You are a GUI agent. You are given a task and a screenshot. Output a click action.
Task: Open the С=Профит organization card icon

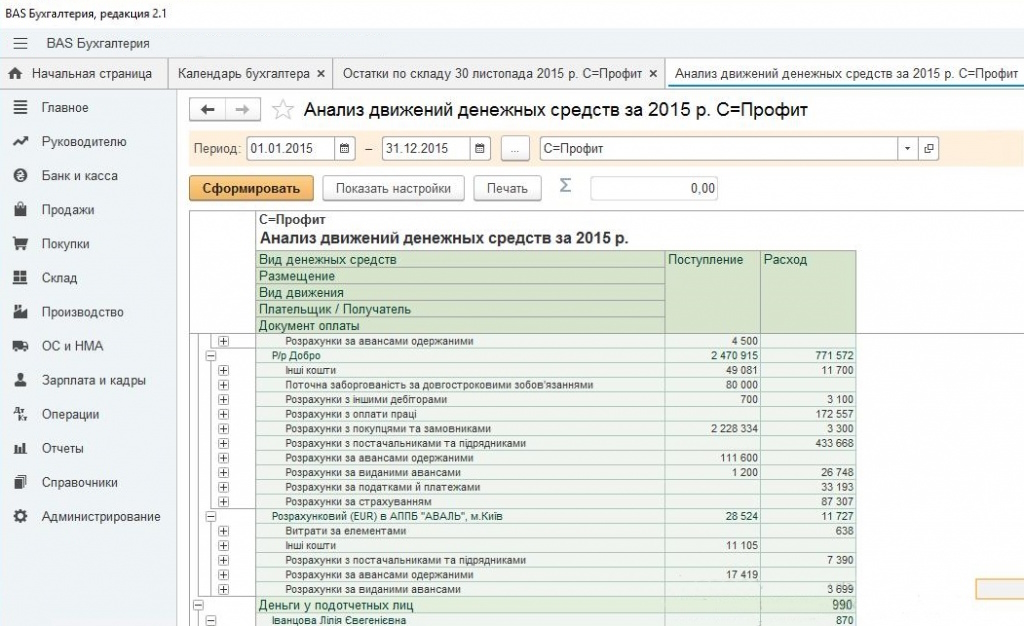coord(928,149)
